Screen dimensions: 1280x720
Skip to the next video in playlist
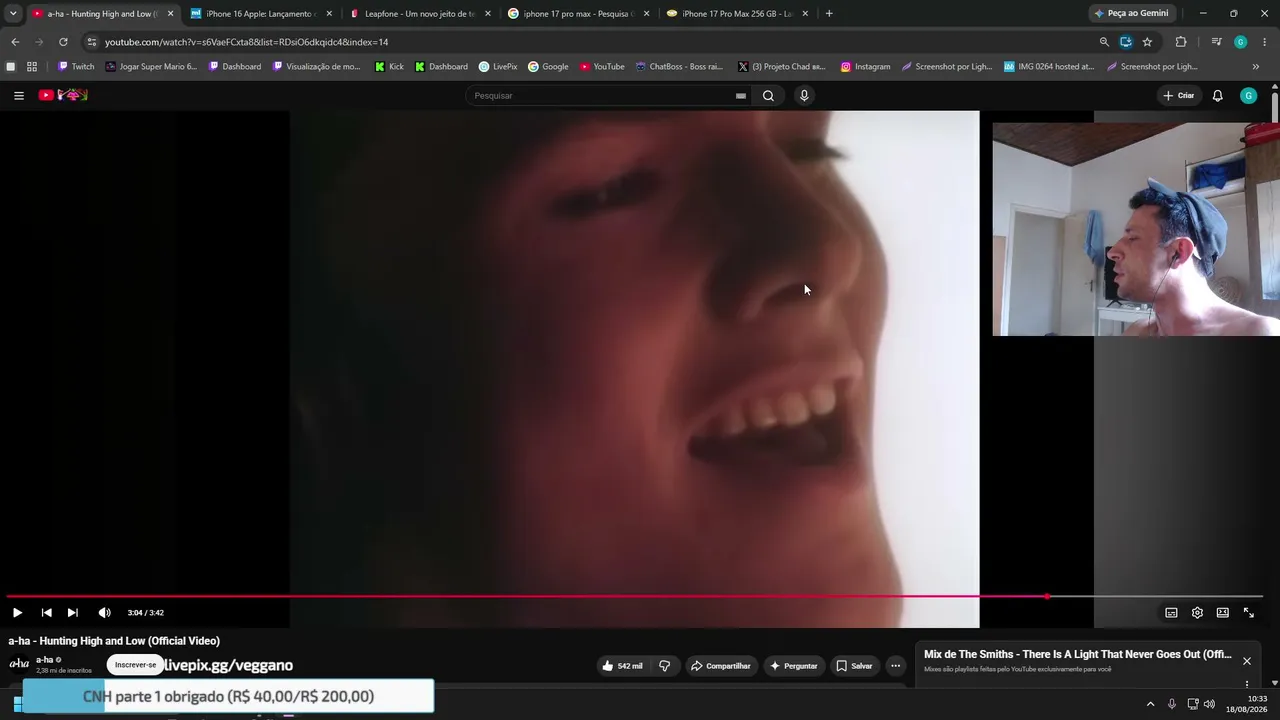click(72, 613)
